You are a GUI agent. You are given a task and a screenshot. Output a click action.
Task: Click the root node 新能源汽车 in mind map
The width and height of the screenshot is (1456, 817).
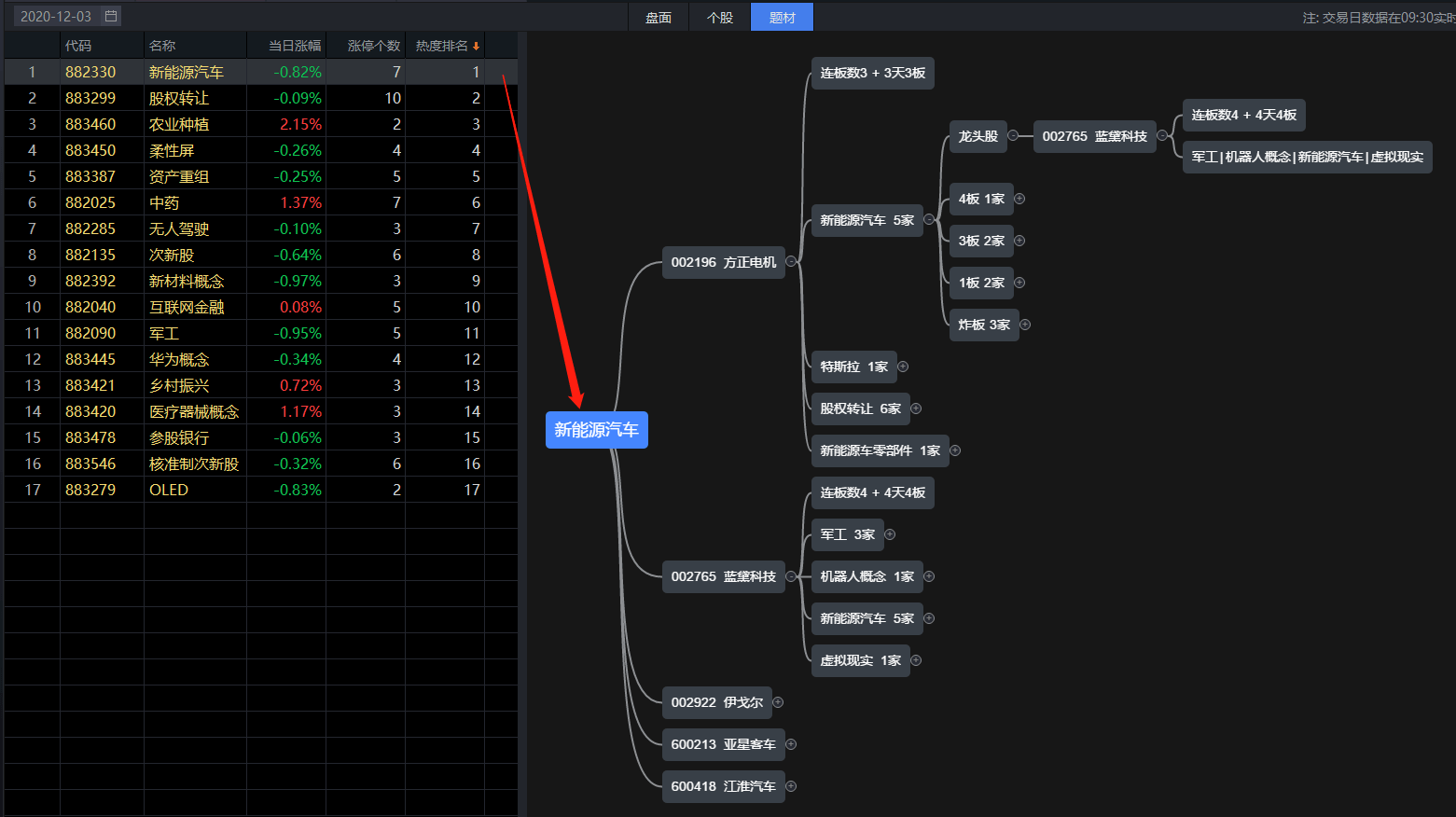[x=596, y=430]
